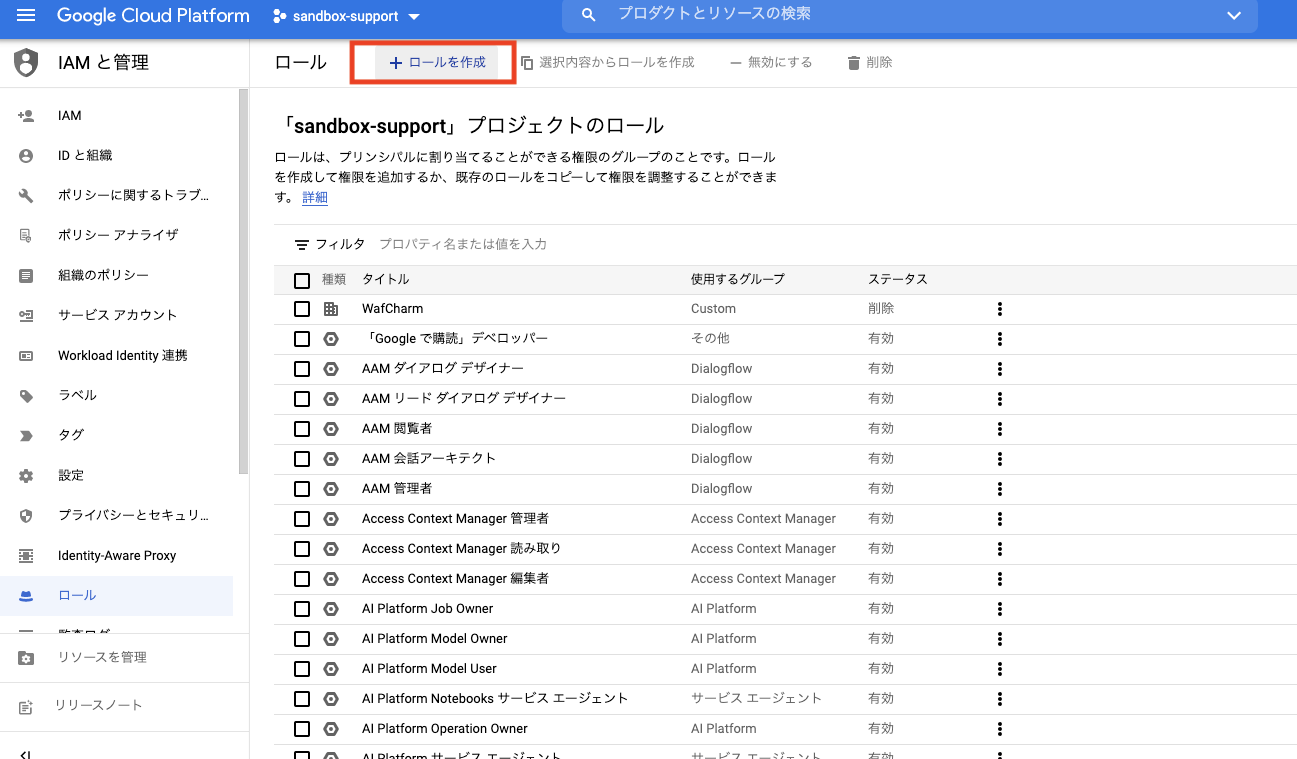This screenshot has height=759, width=1297.
Task: Click the IAM shield icon
Action: pyautogui.click(x=26, y=63)
